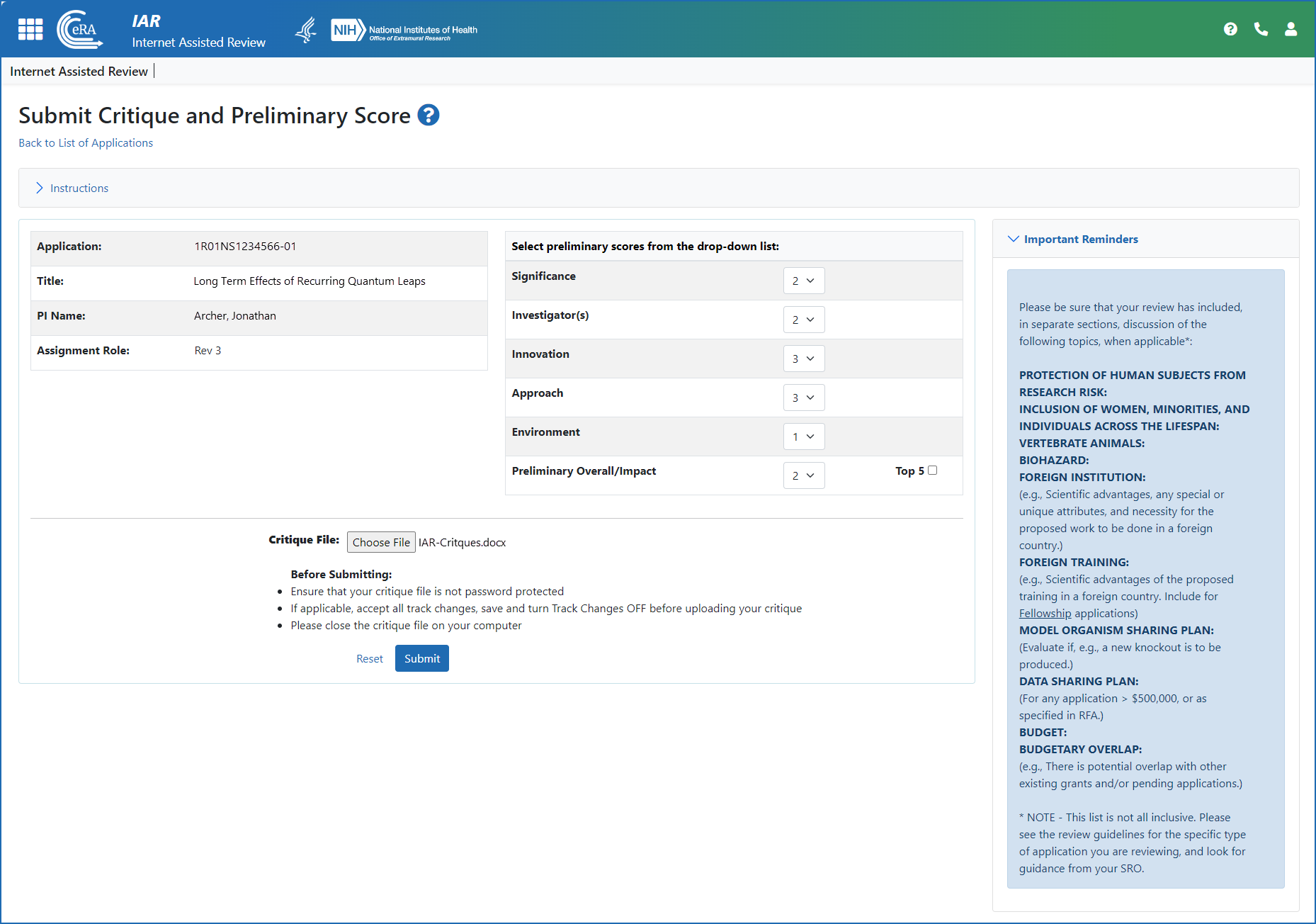Click help icon beside page title
1316x924 pixels.
point(429,115)
